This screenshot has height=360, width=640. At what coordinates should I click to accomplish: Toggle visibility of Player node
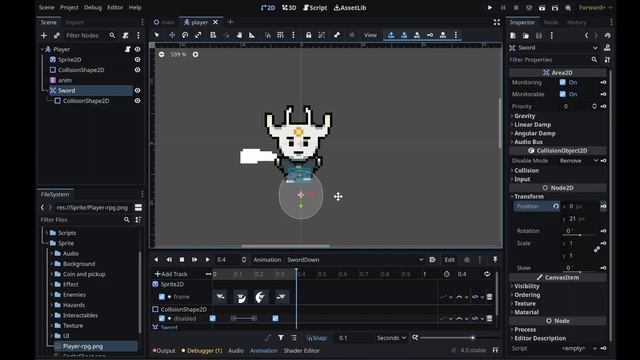pos(138,49)
